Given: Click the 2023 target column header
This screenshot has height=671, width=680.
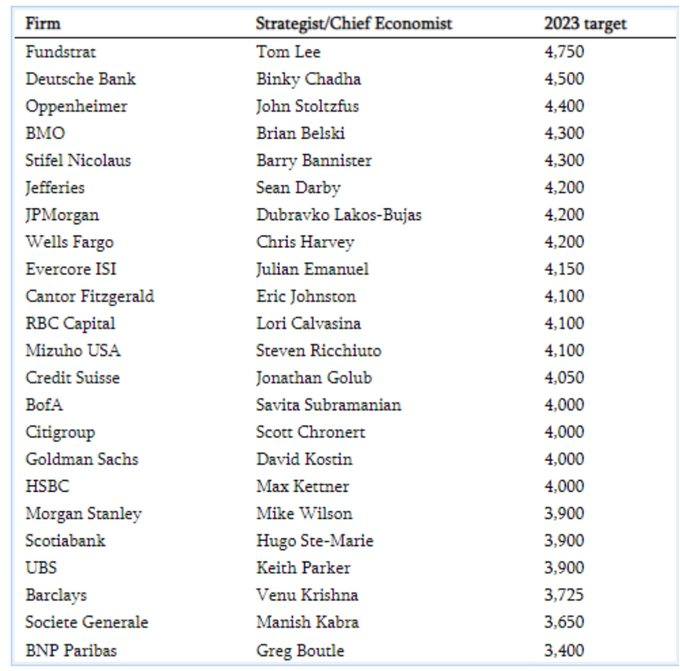Looking at the screenshot, I should [x=585, y=24].
